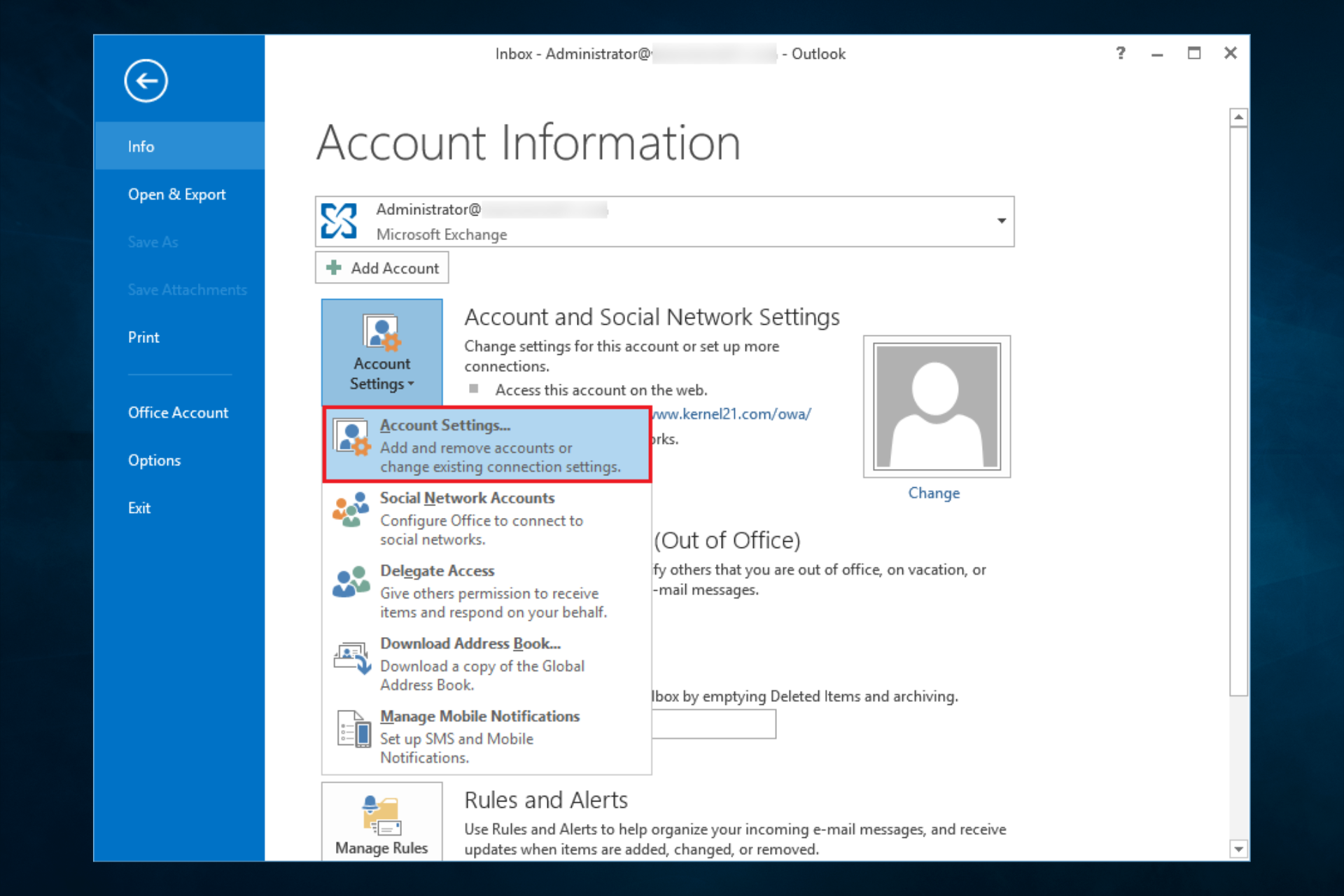Click 'Access this account on the web.' text
1344x896 pixels.
[601, 390]
